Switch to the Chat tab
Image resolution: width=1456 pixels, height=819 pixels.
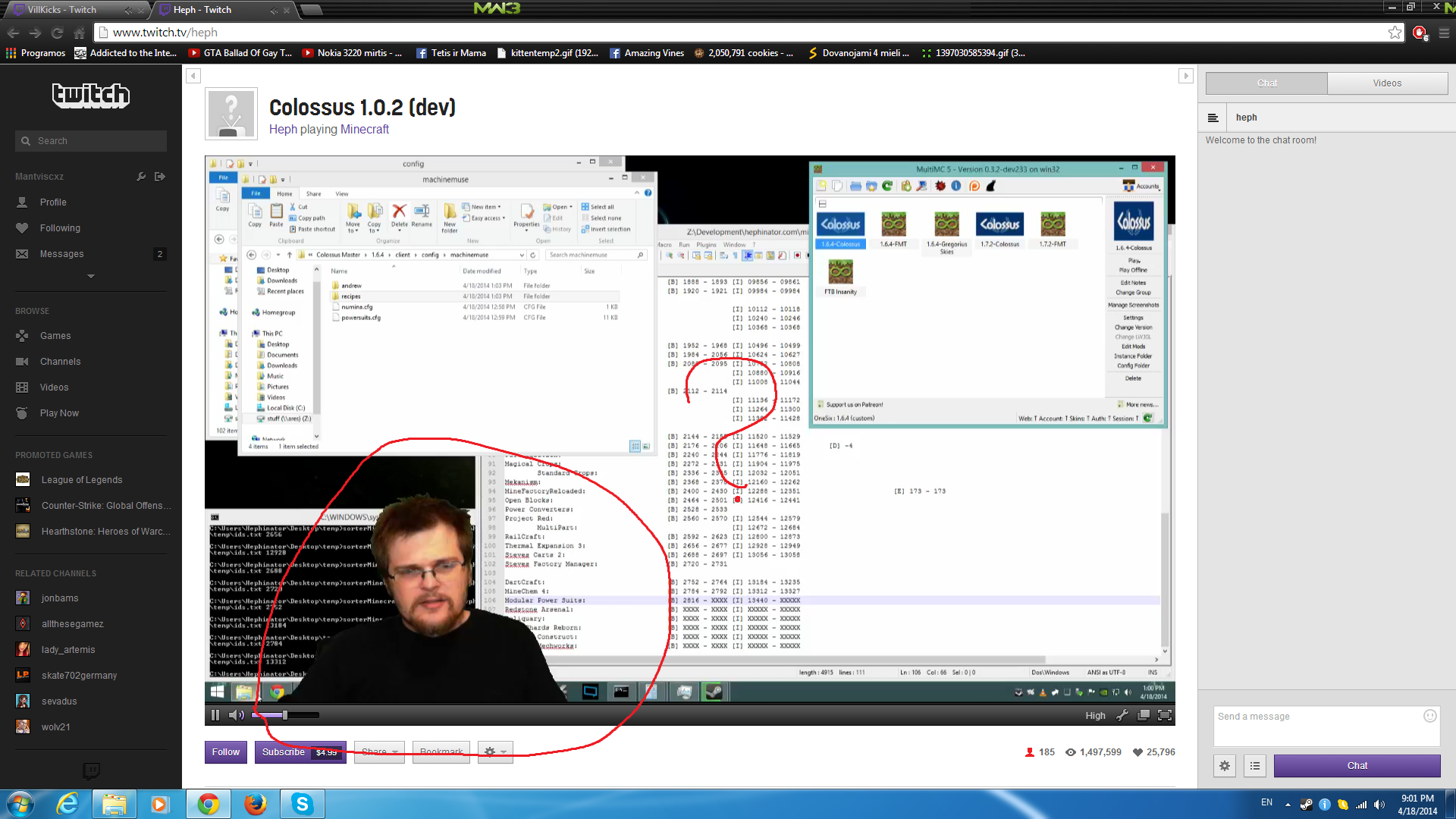[x=1266, y=83]
